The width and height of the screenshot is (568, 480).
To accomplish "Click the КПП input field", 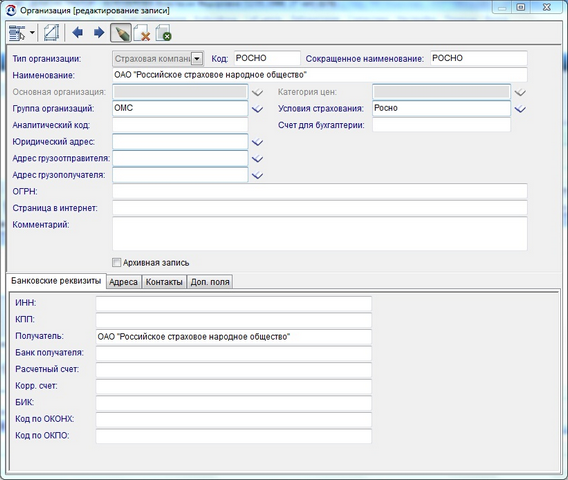I will point(234,320).
